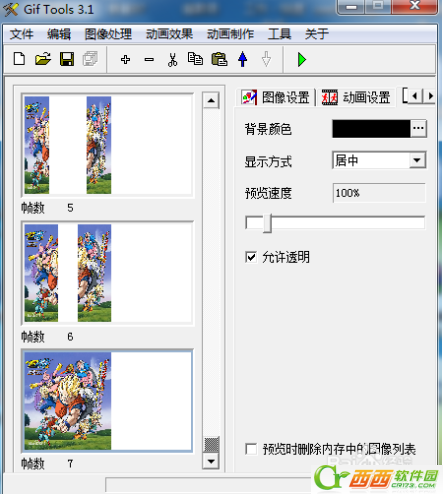Save using the floppy disk icon

(67, 59)
